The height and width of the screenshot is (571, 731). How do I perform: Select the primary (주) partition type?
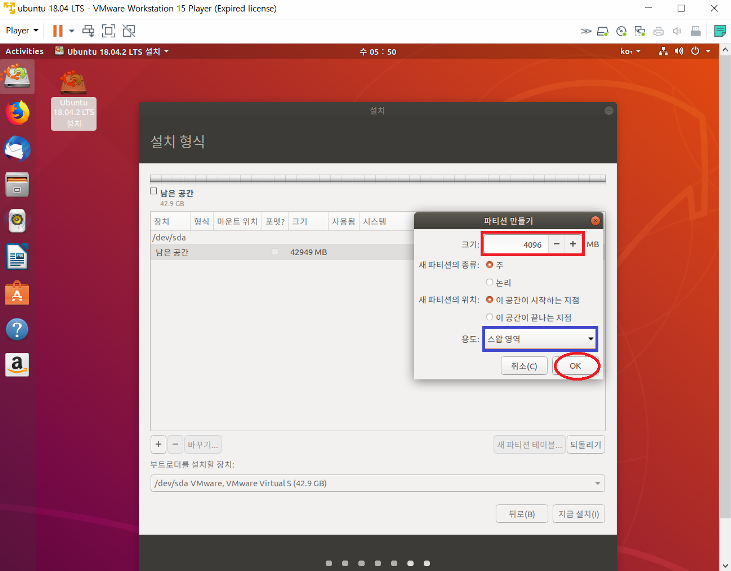tap(490, 265)
